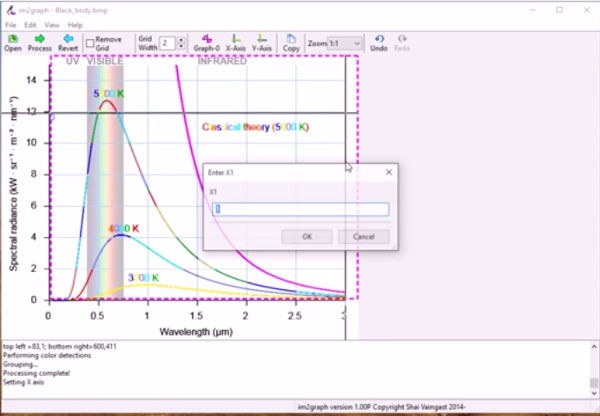The height and width of the screenshot is (416, 600).
Task: Close the Enter X1 dialog
Action: (388, 172)
